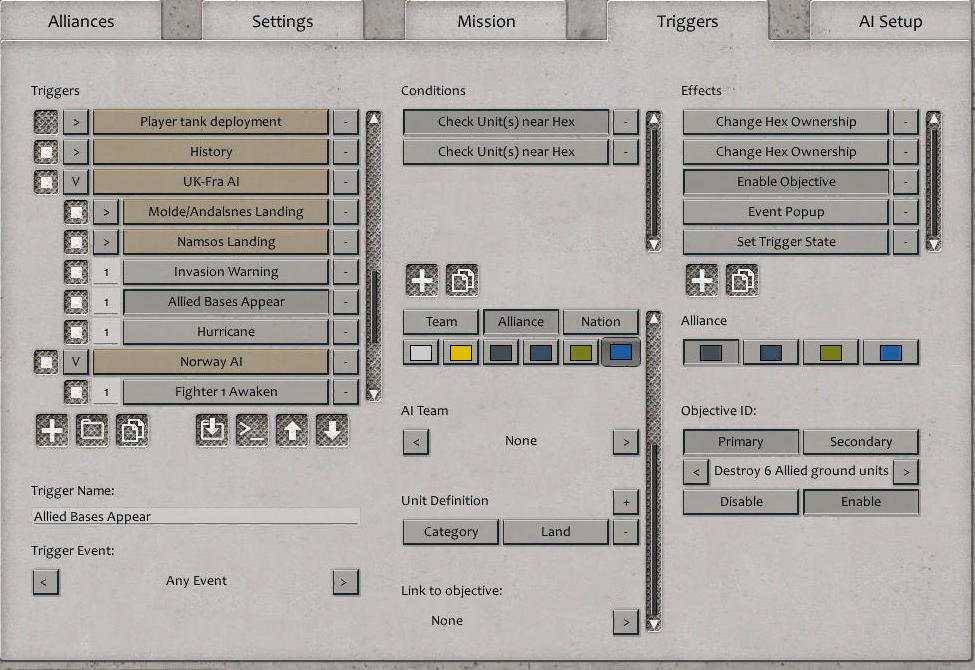This screenshot has height=670, width=975.
Task: Toggle checkbox for Namsos Landing
Action: pyautogui.click(x=76, y=241)
